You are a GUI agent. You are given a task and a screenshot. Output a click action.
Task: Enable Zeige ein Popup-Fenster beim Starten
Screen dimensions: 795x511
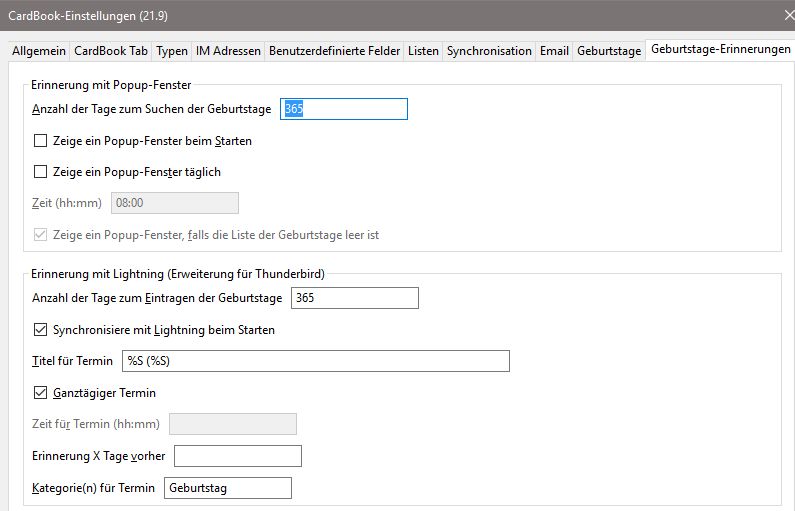[40, 140]
